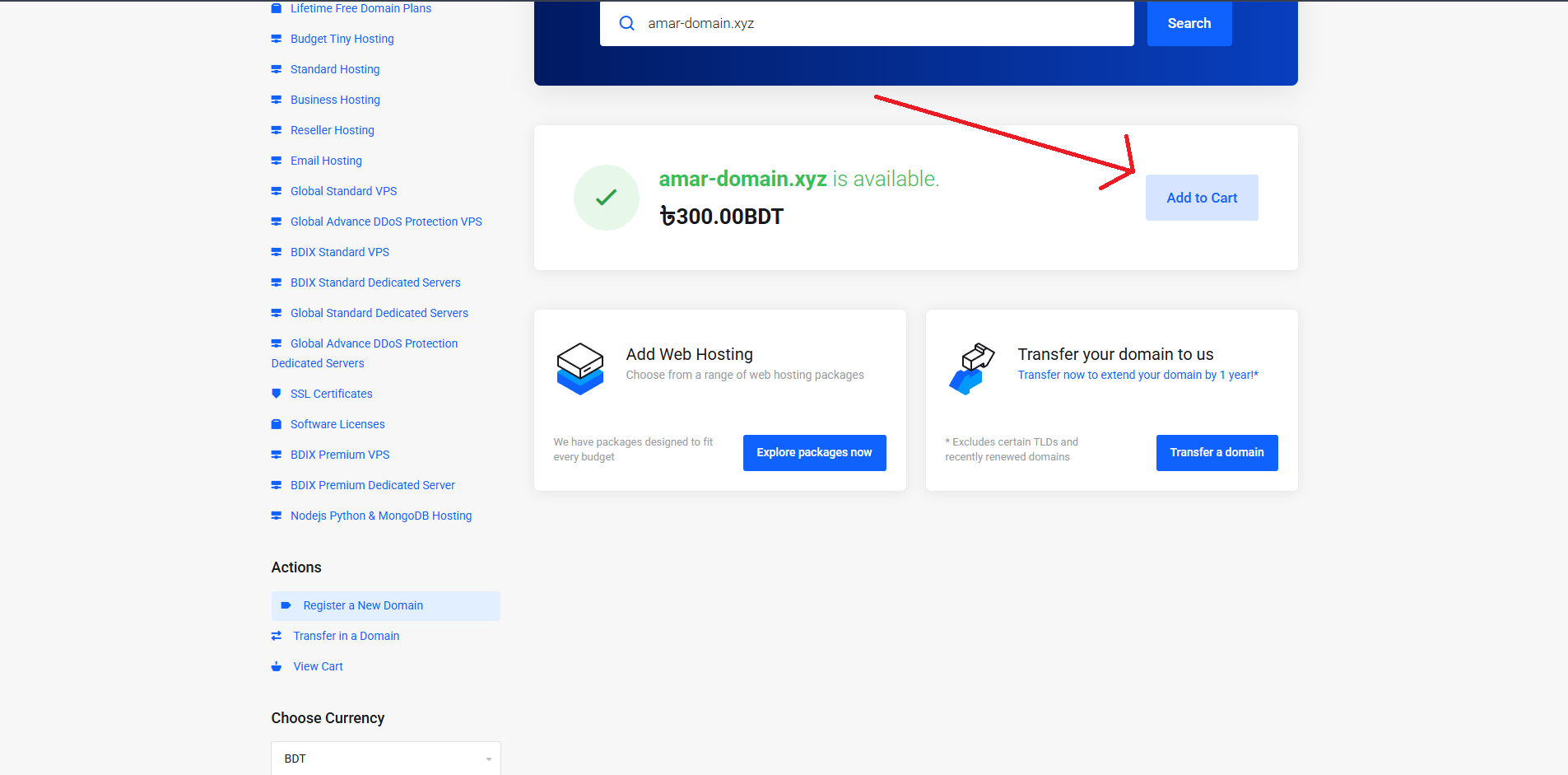Click the Business Hosting server icon

277,100
